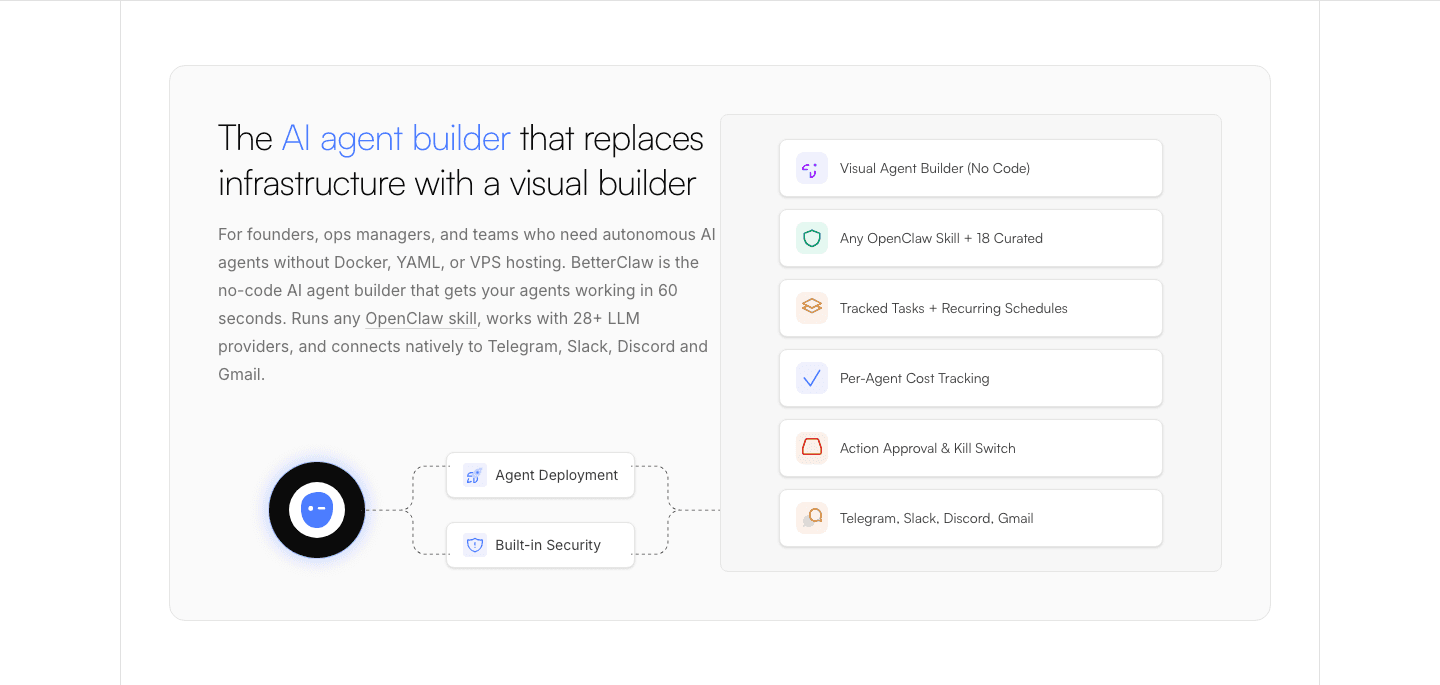Click Any OpenClaw Skill + 18 Curated text

pyautogui.click(x=941, y=238)
